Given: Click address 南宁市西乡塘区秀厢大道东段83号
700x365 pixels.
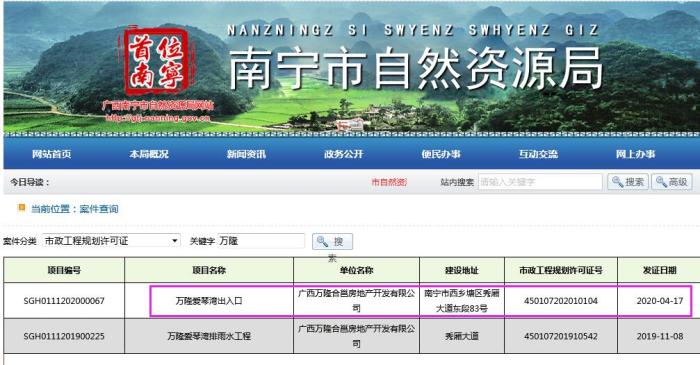Looking at the screenshot, I should [462, 301].
